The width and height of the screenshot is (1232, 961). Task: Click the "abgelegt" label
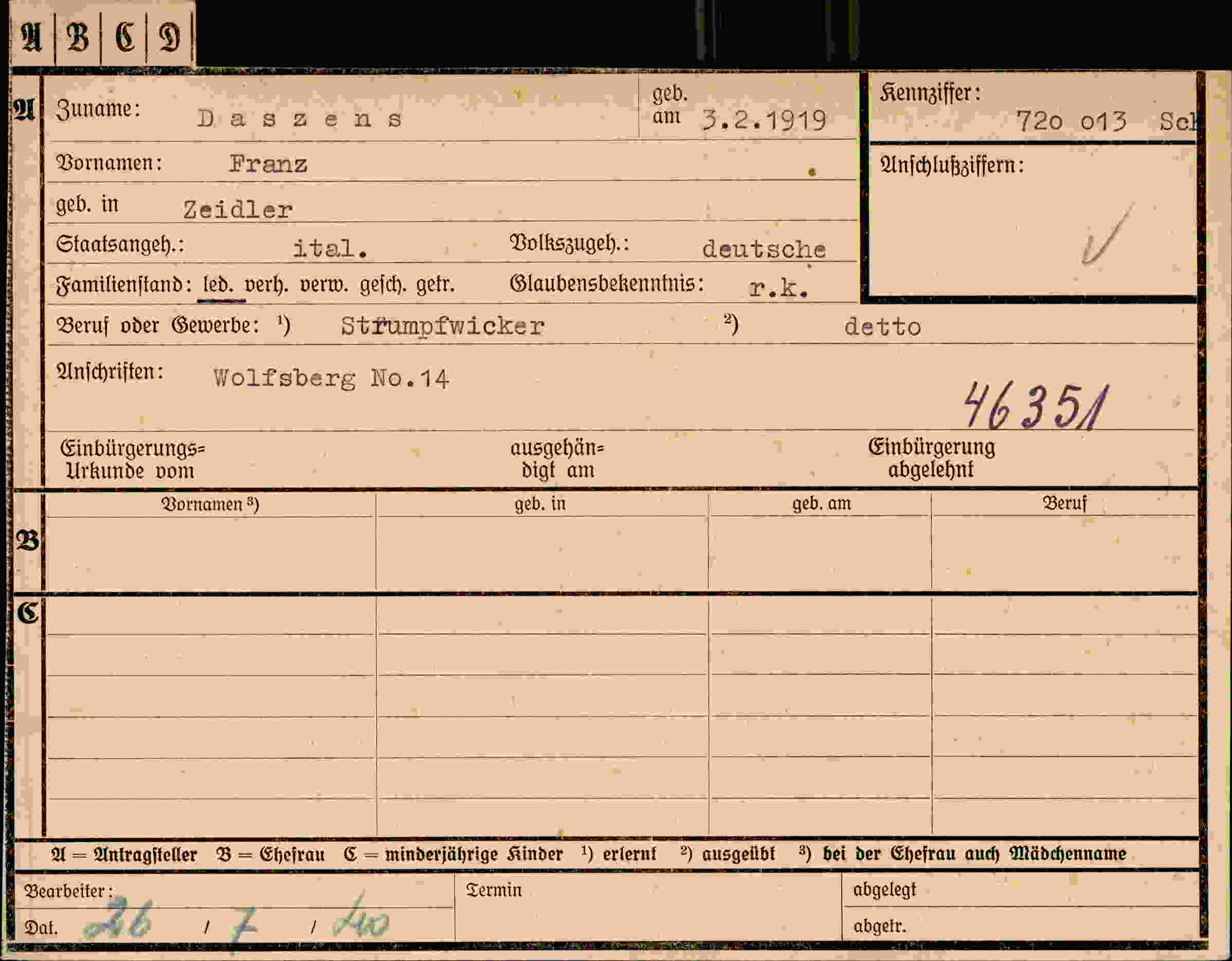click(x=884, y=891)
